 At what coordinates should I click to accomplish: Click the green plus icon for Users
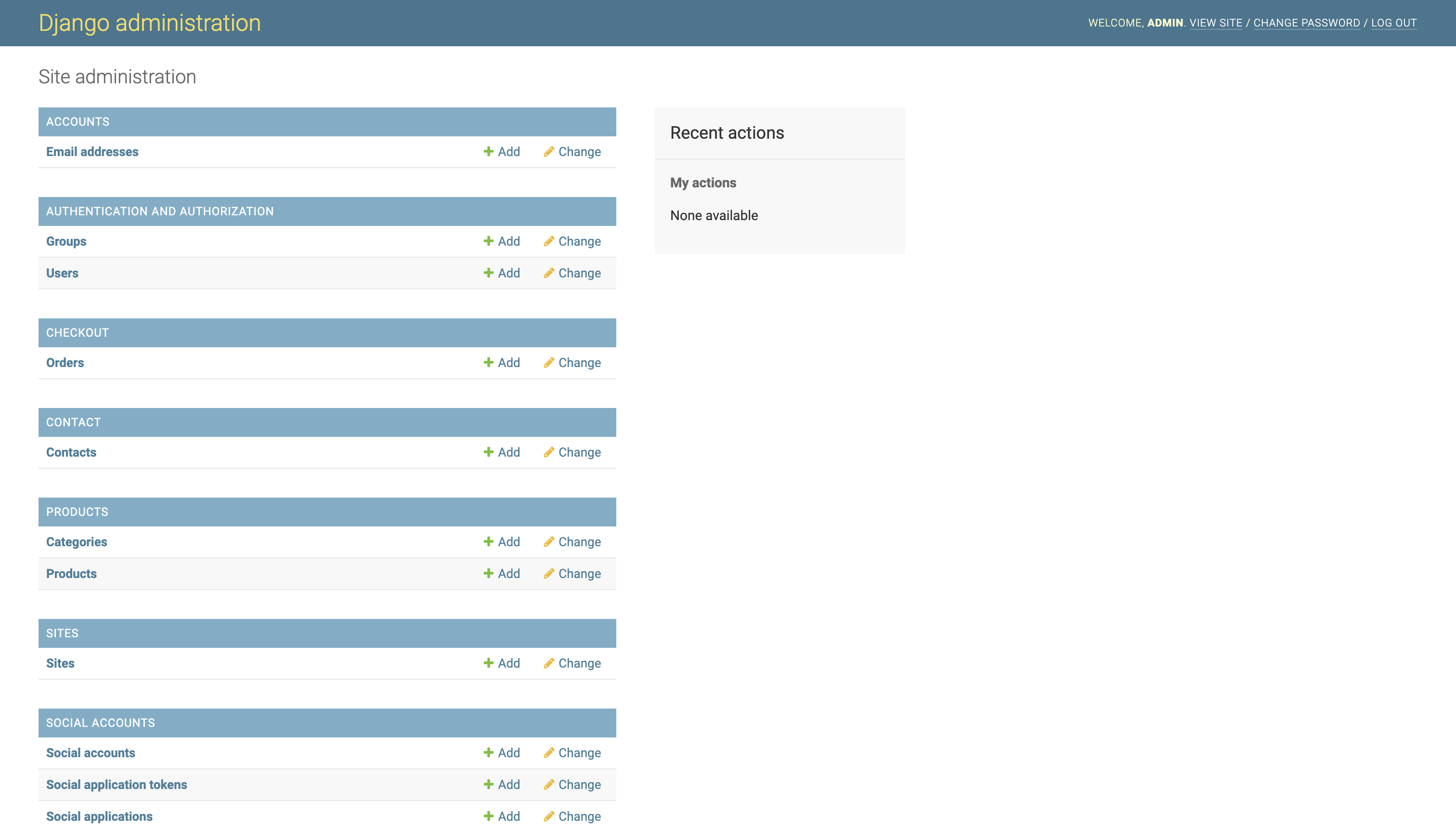[488, 273]
